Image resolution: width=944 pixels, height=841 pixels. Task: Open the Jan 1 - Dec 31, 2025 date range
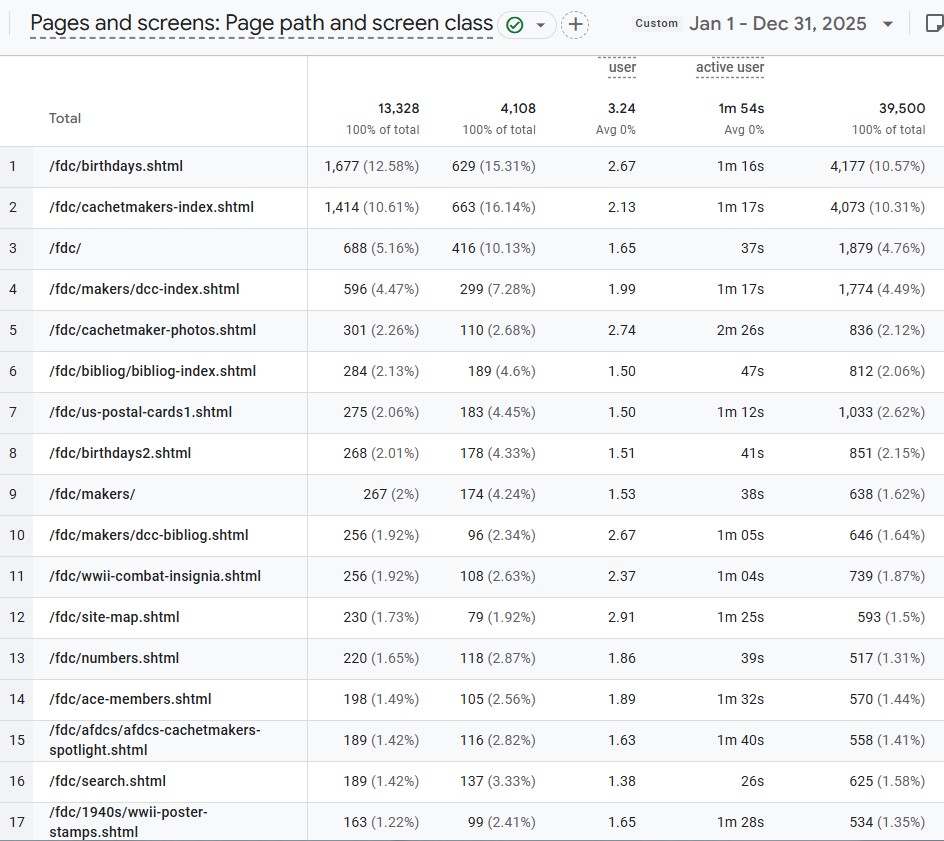tap(777, 24)
